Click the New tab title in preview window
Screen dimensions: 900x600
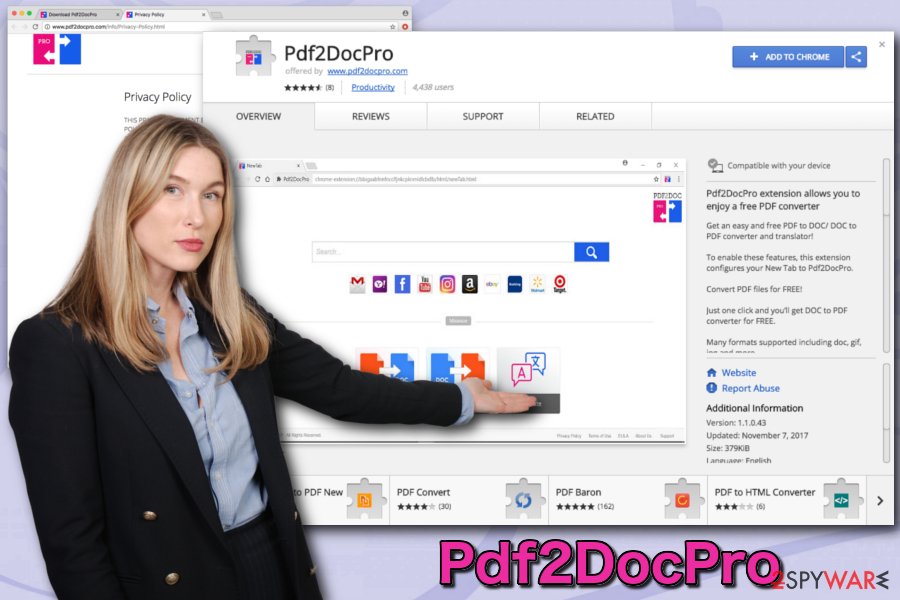pos(254,165)
